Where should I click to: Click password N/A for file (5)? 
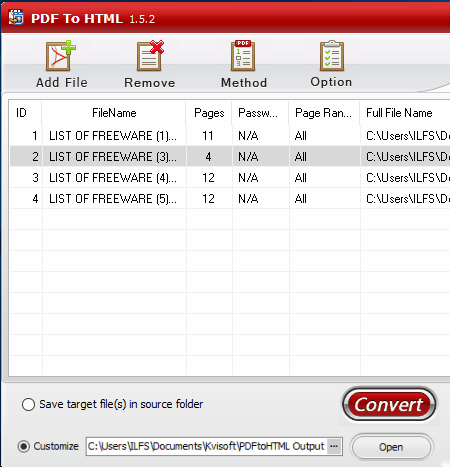(x=248, y=199)
